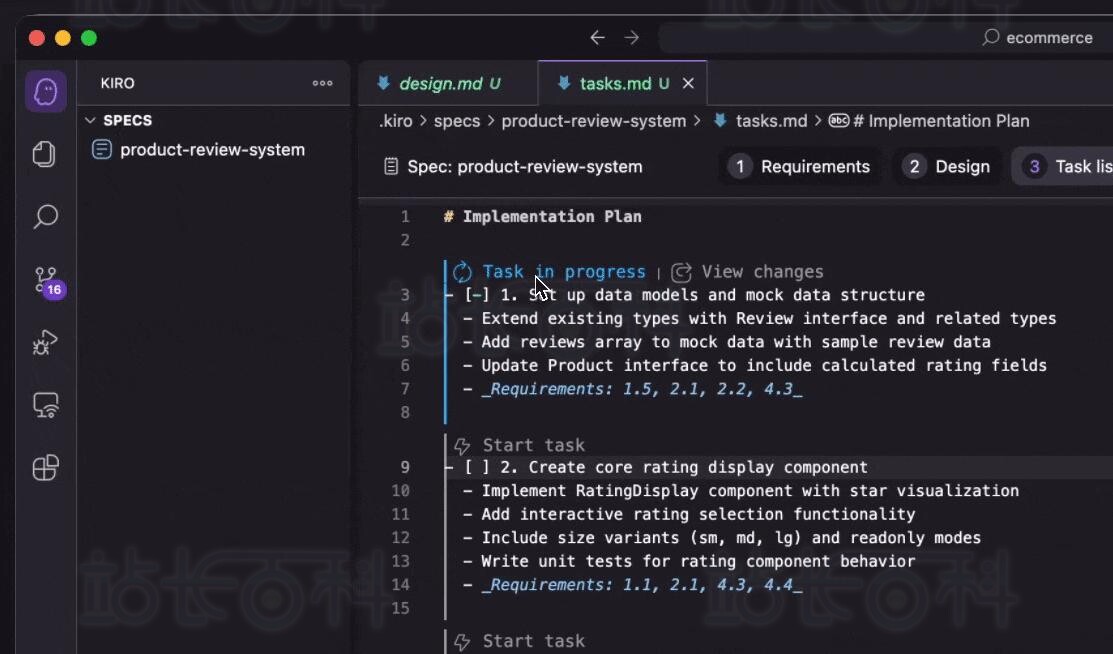Screen dimensions: 1113x654
Task: Open Source Control with 16 badge
Action: (x=46, y=280)
